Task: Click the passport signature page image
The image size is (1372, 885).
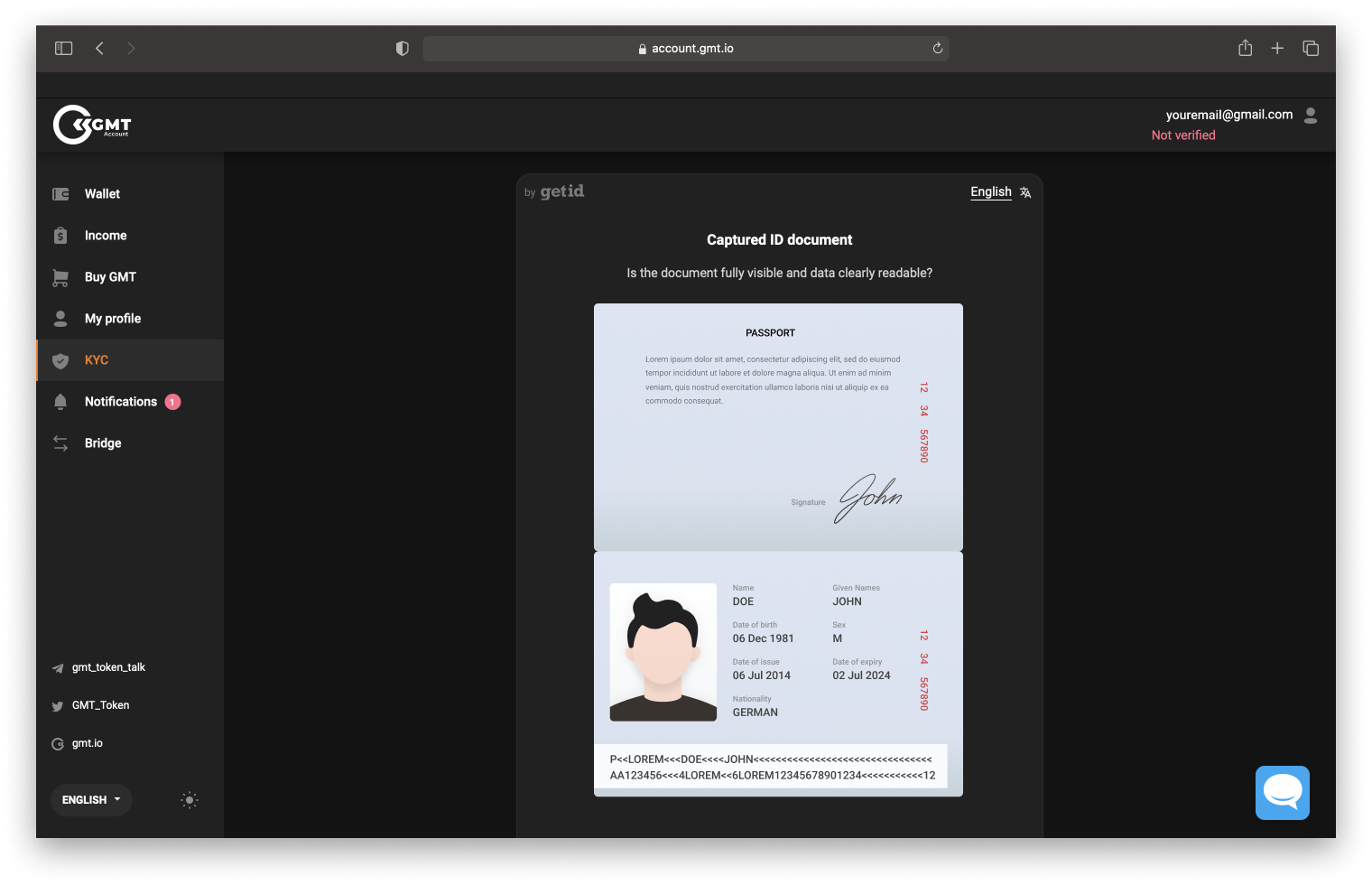Action: pyautogui.click(x=778, y=427)
